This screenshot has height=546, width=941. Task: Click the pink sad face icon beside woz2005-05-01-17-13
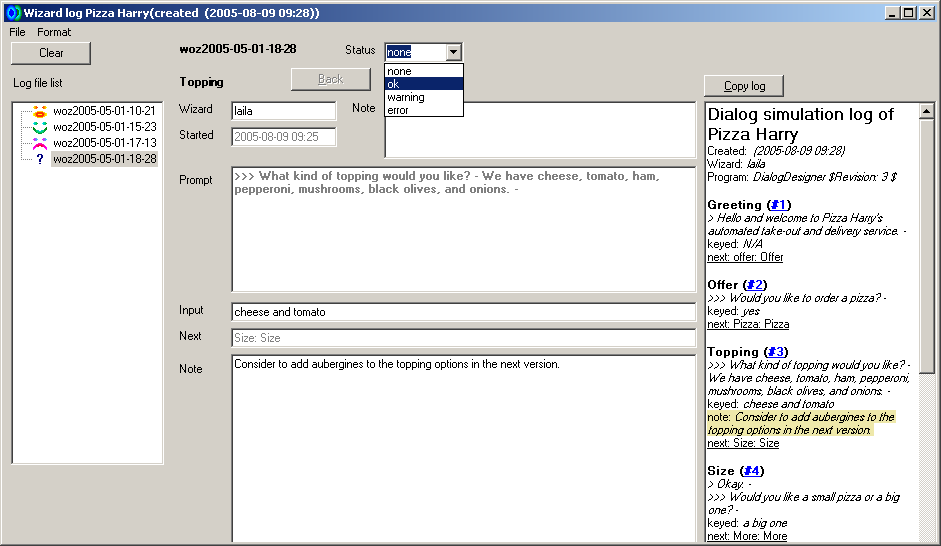pyautogui.click(x=40, y=143)
